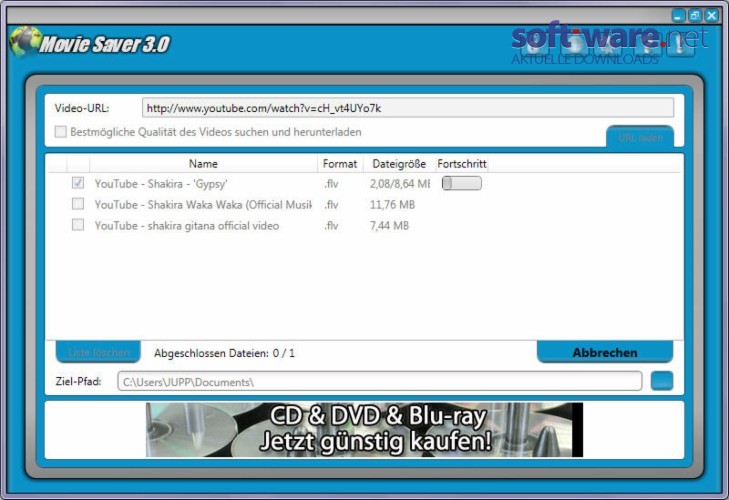Click the Movie Saver 3.0 title text

[x=105, y=44]
